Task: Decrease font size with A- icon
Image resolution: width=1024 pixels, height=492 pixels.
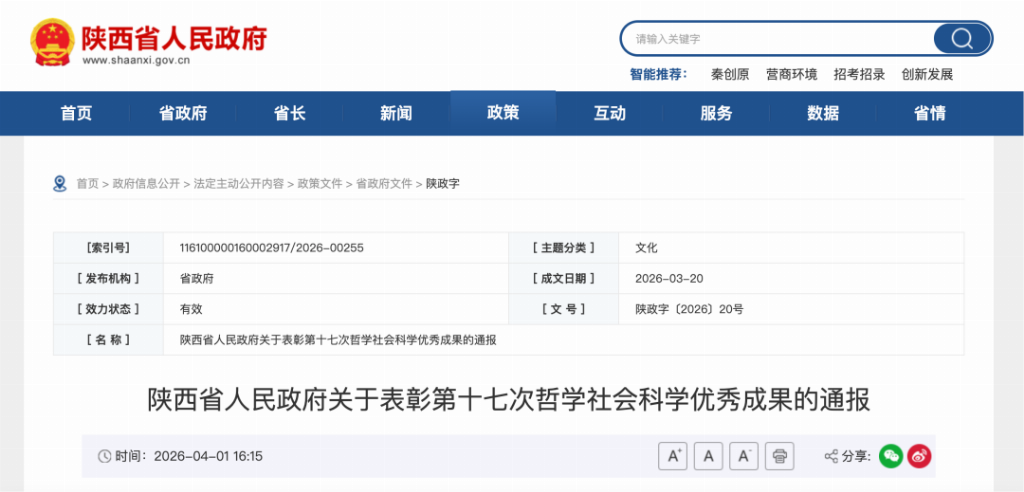Action: click(x=743, y=456)
